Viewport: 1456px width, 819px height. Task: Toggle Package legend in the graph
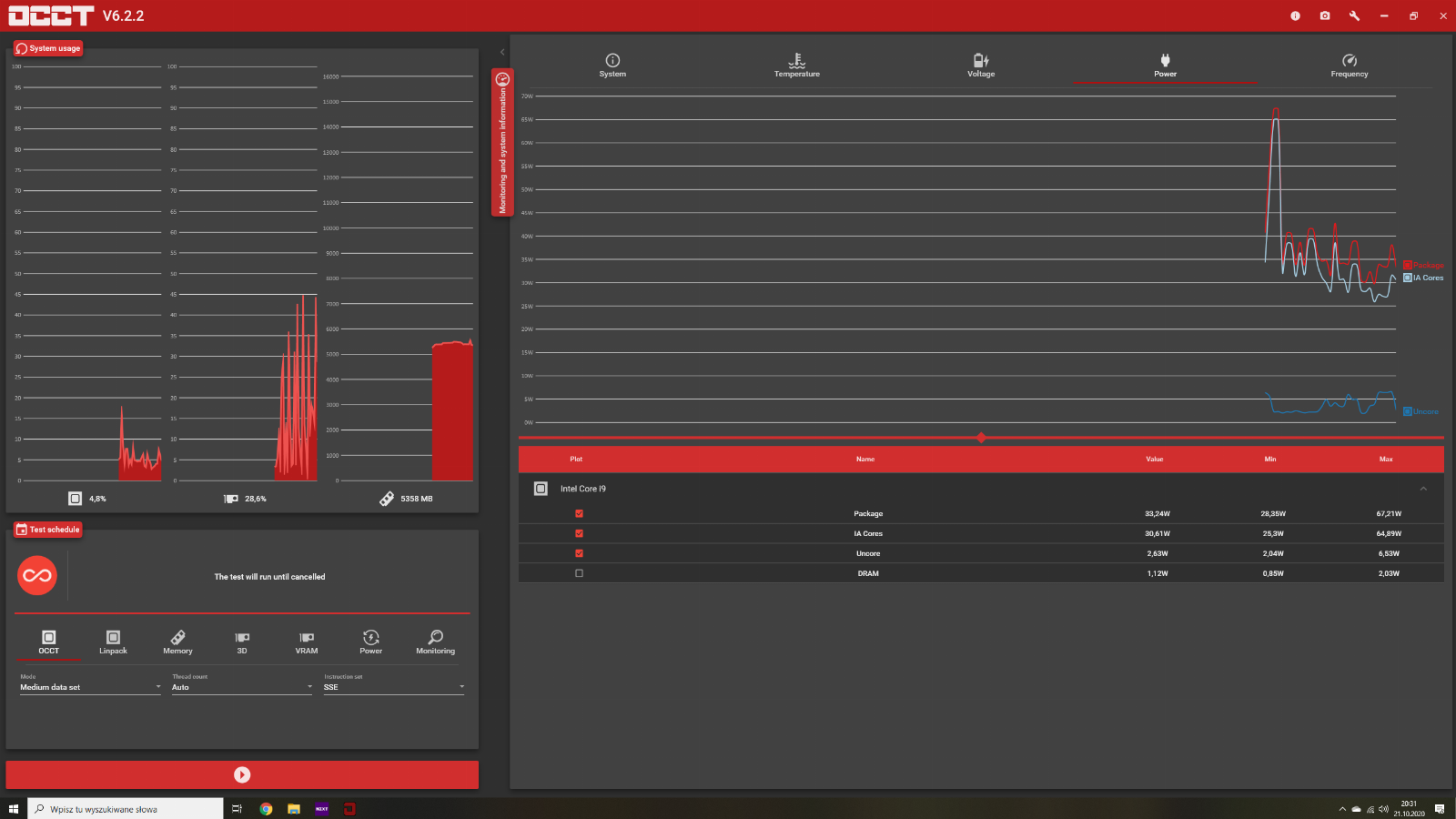(1423, 265)
